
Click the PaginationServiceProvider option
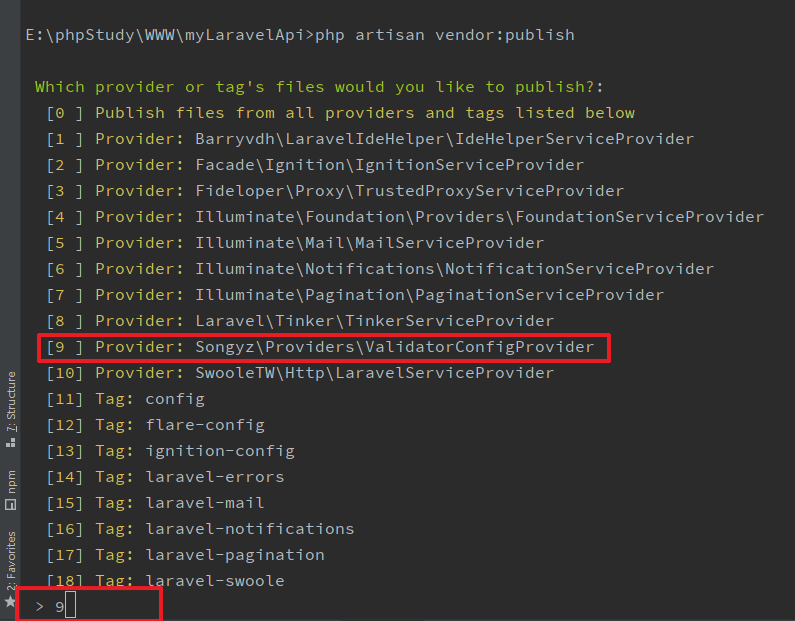355,295
